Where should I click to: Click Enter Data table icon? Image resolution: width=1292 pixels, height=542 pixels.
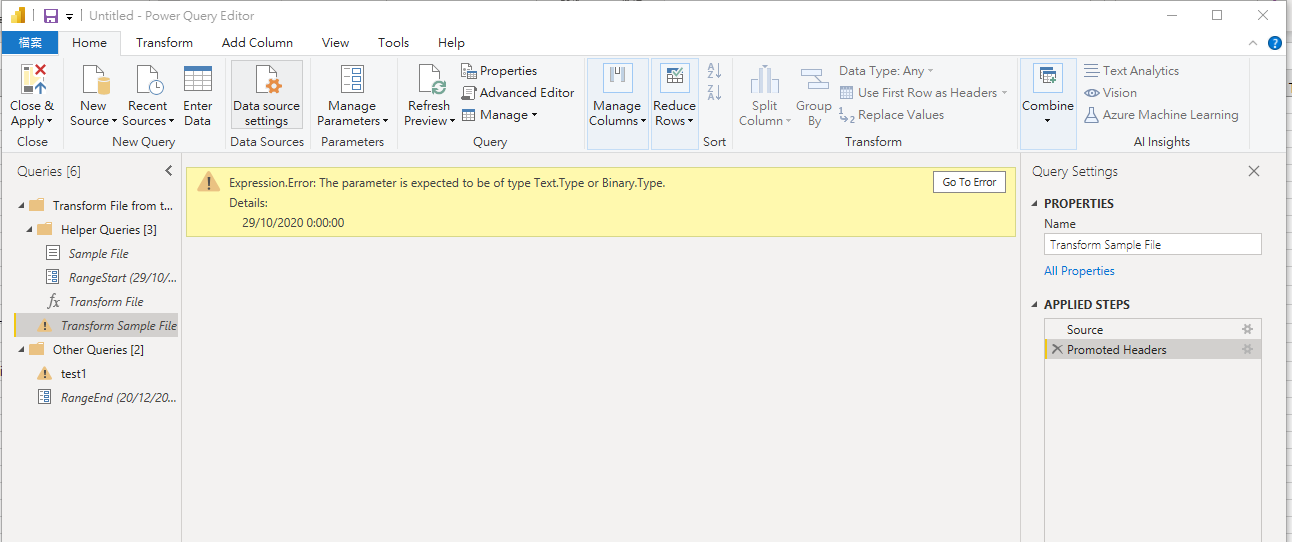point(198,80)
